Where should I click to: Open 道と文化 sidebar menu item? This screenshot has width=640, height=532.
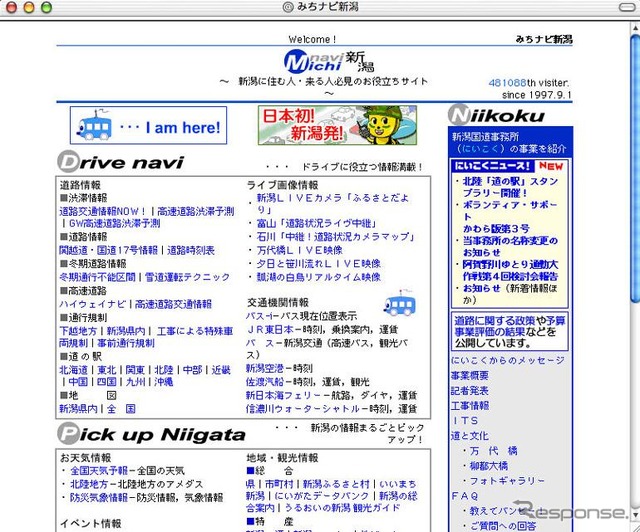click(x=469, y=436)
